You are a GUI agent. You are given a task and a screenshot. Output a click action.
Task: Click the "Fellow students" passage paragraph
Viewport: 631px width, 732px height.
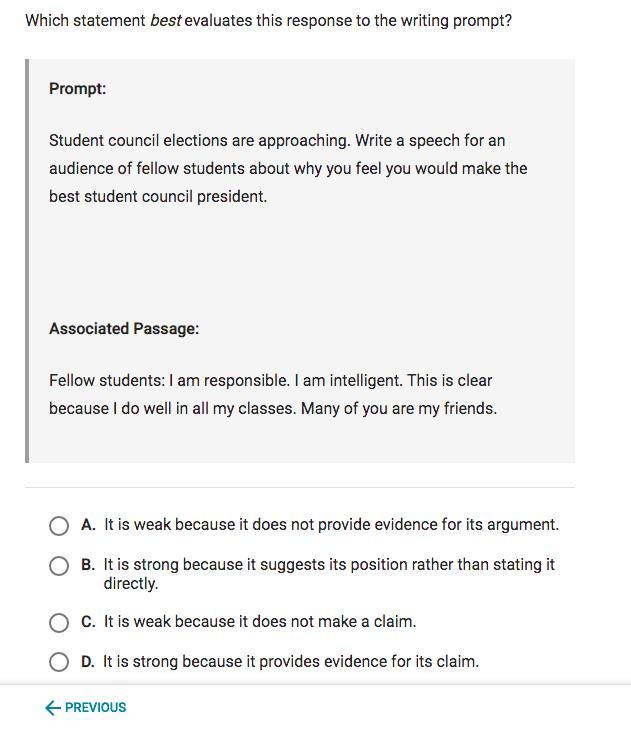click(x=272, y=394)
